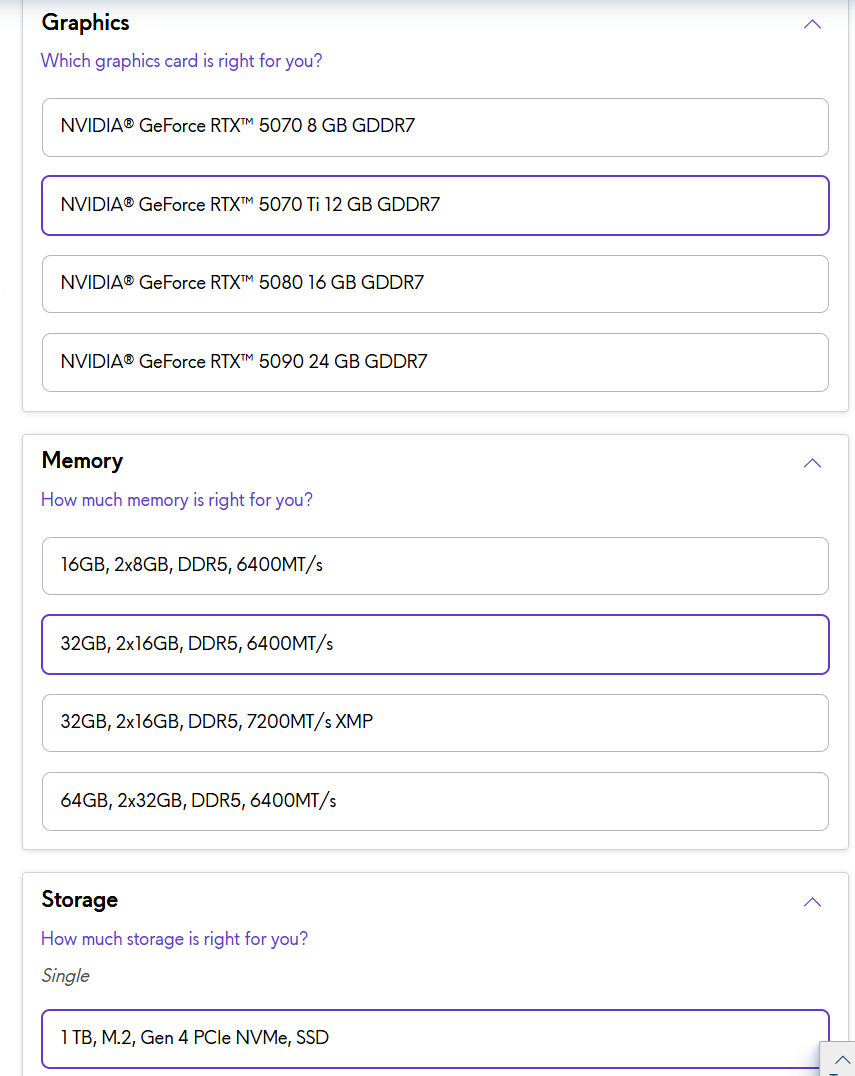Screen dimensions: 855x1076
Task: Select RTX 5070 8 GB GDDR7 graphics
Action: (435, 127)
